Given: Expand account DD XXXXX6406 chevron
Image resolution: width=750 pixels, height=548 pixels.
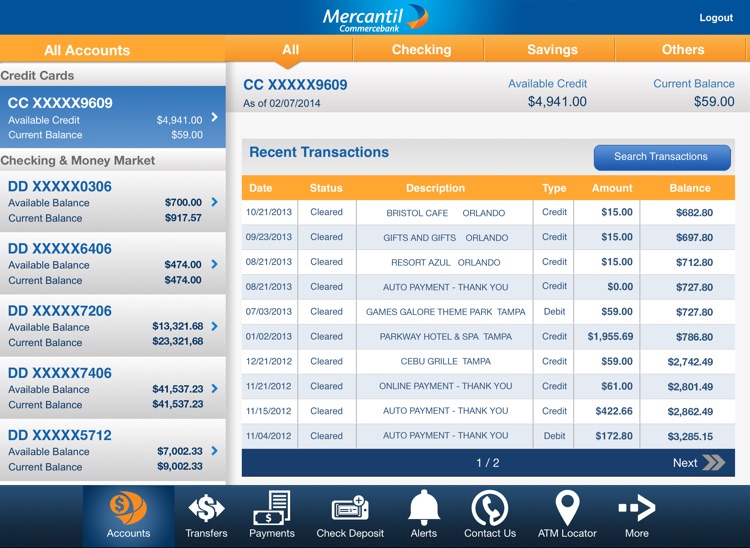Looking at the screenshot, I should click(x=214, y=264).
